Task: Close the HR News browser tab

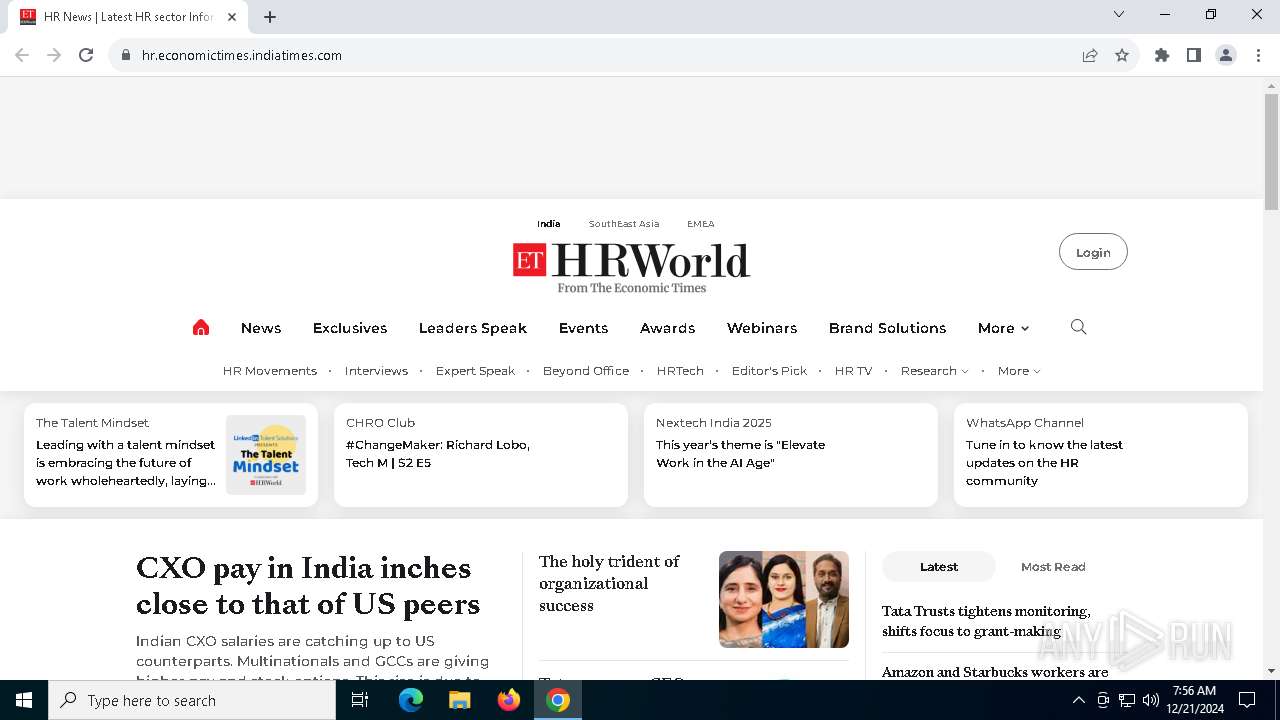Action: 232,17
